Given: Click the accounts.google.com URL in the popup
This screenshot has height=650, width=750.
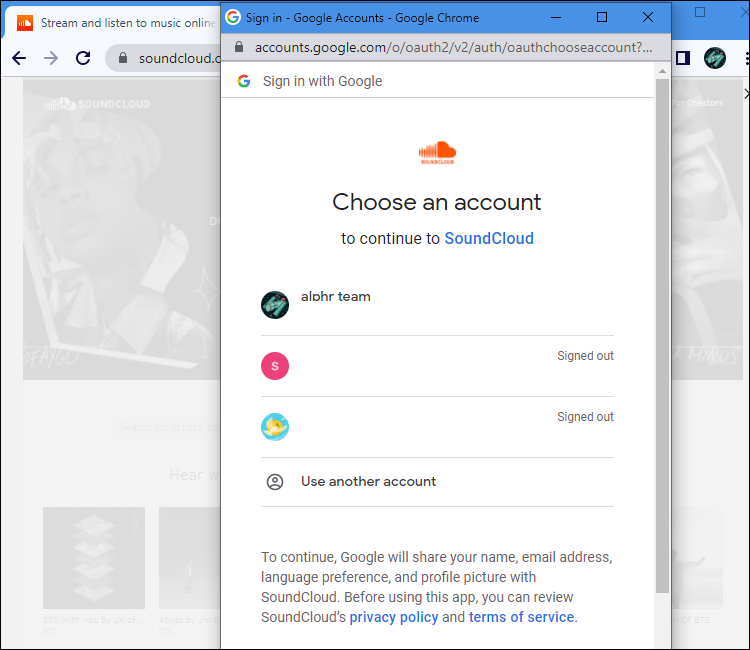Looking at the screenshot, I should [x=453, y=47].
